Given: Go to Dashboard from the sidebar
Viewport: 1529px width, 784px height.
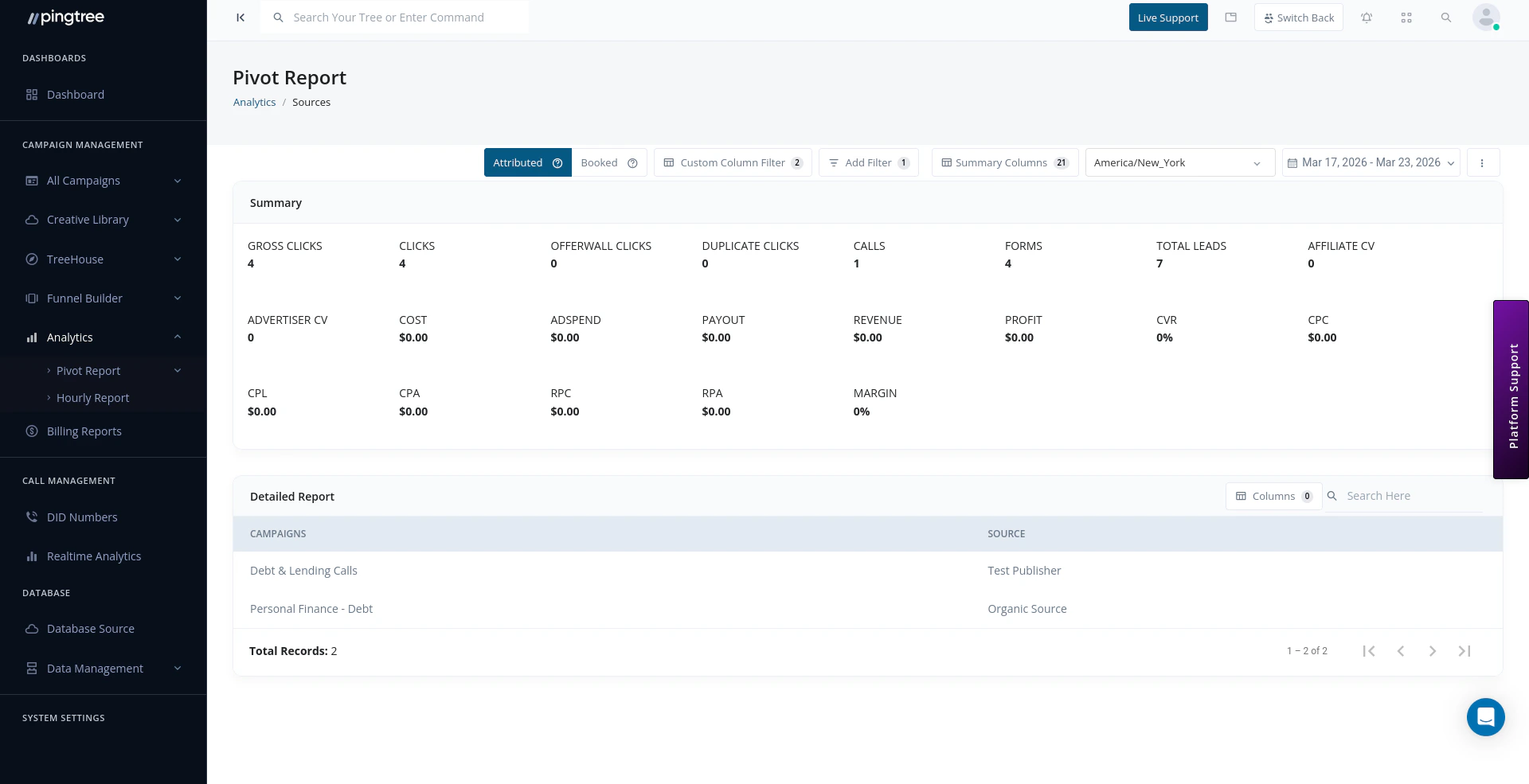Looking at the screenshot, I should (x=76, y=94).
